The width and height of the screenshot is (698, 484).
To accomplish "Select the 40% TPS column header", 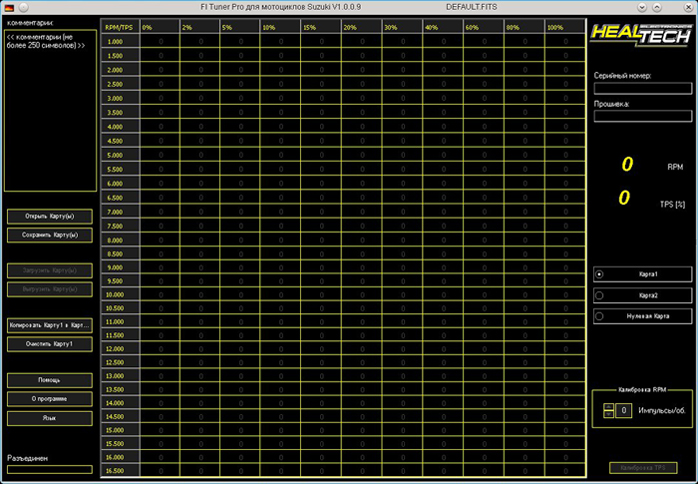I will [442, 27].
